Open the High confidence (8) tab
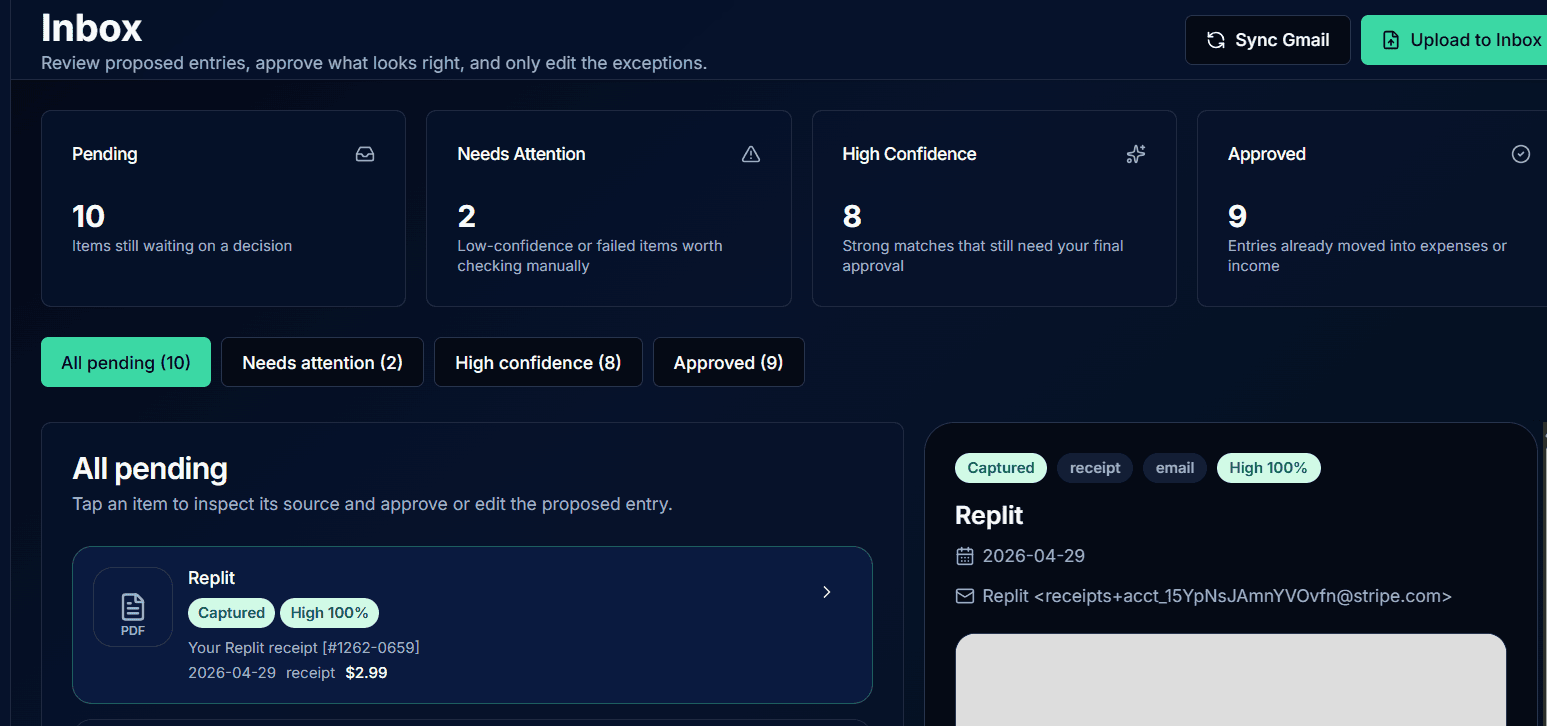This screenshot has height=726, width=1547. point(538,362)
